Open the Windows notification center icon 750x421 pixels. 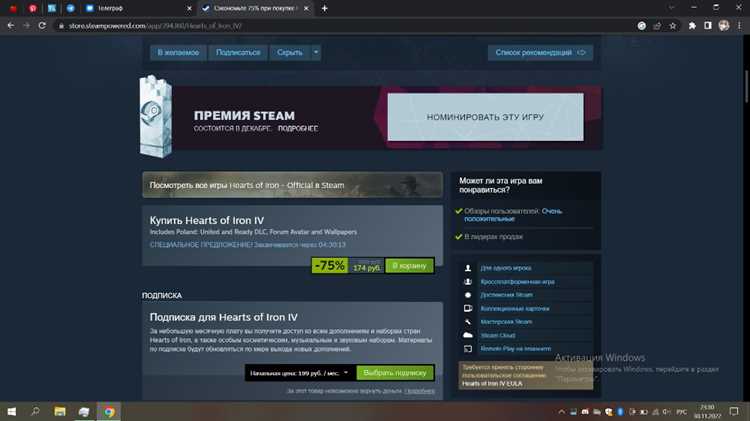tap(734, 411)
